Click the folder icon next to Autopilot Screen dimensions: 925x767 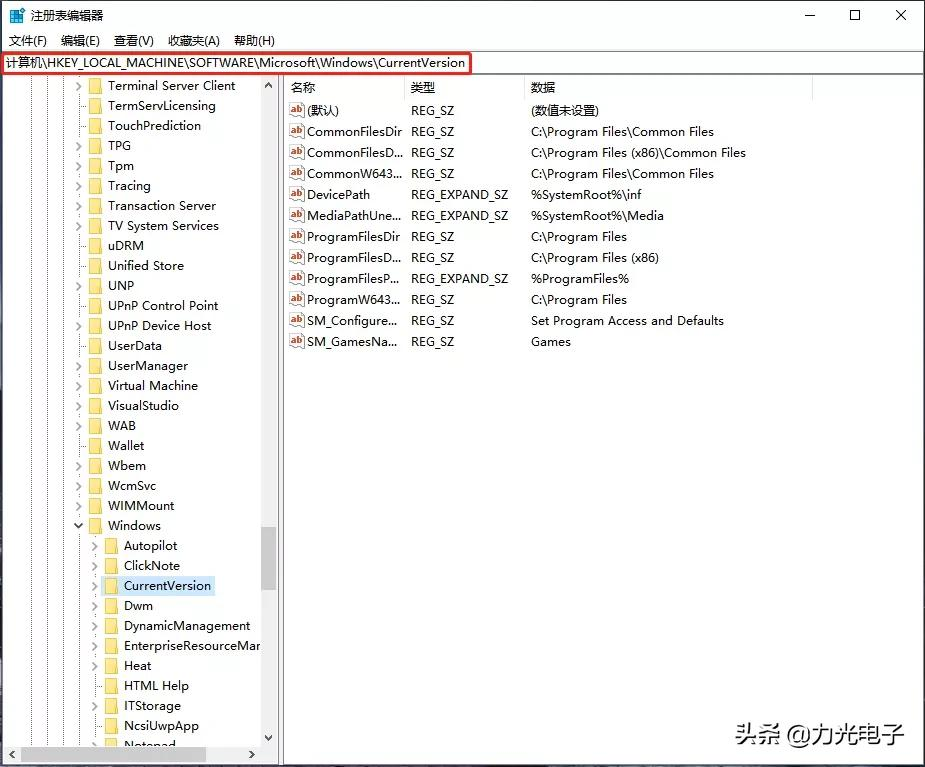[x=111, y=546]
